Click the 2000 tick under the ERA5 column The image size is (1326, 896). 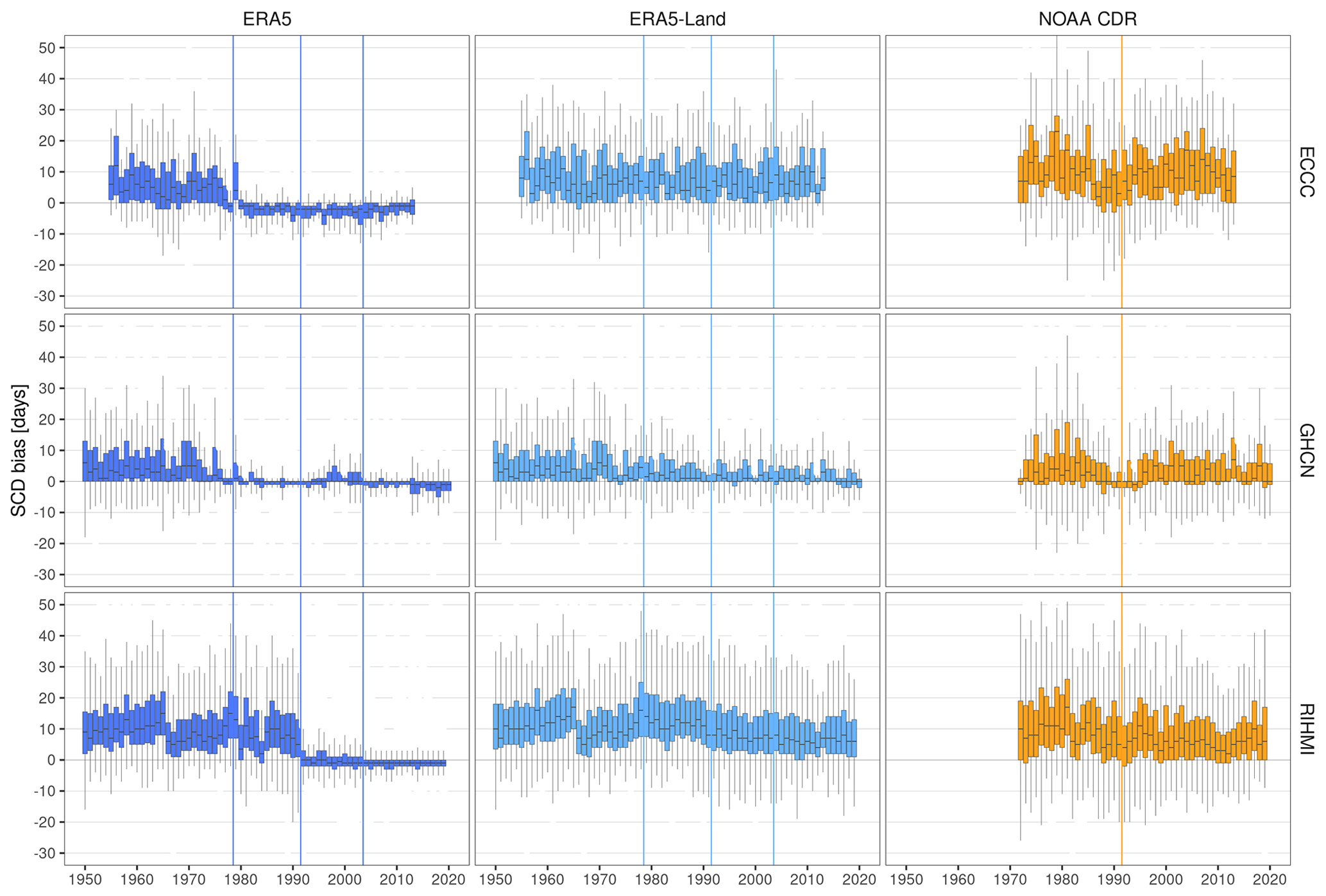coord(344,879)
